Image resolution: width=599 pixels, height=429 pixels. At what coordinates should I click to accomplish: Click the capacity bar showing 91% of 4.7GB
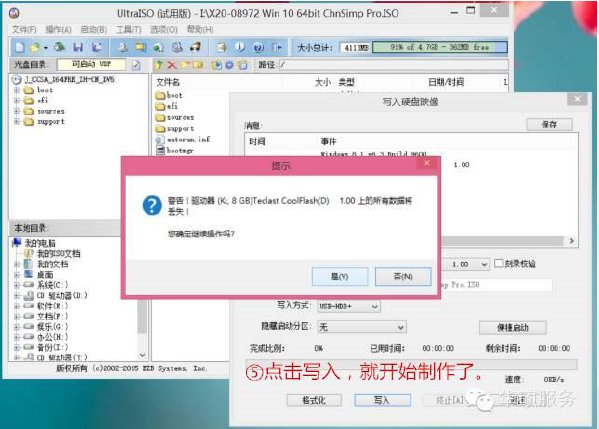440,47
